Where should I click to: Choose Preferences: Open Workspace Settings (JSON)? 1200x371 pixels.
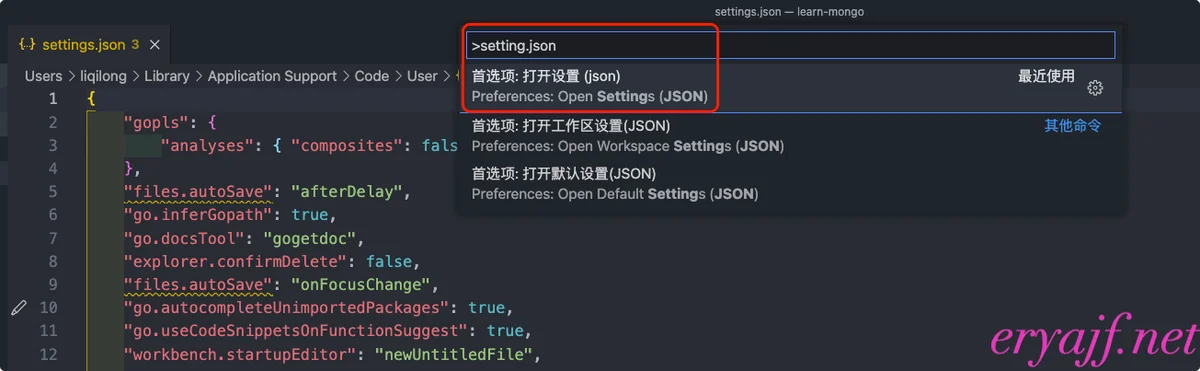[791, 136]
